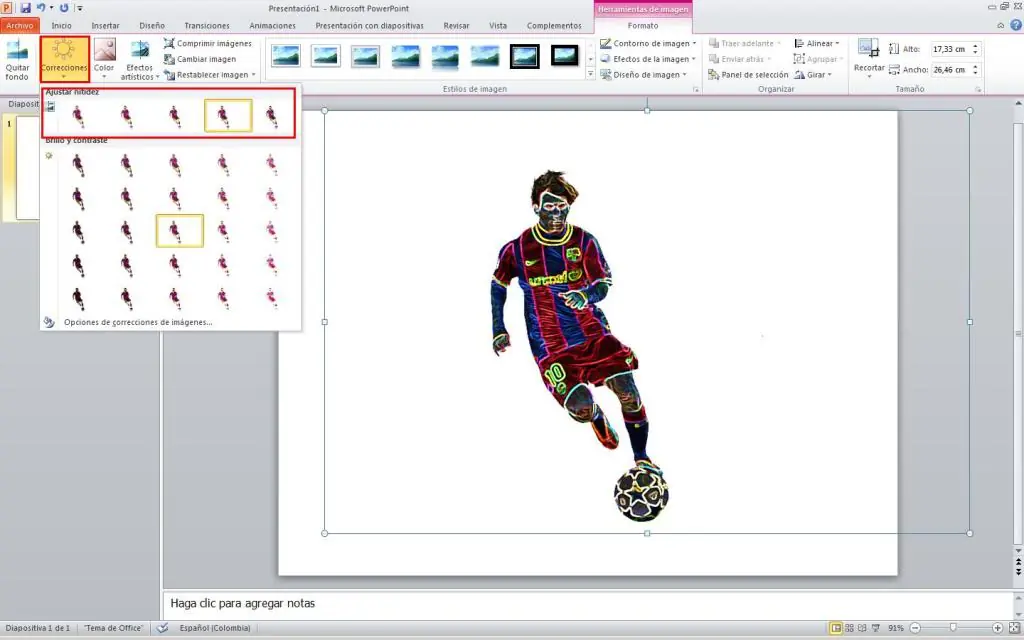Select the last sharpness preset in Ajustar nitidez

[x=272, y=116]
